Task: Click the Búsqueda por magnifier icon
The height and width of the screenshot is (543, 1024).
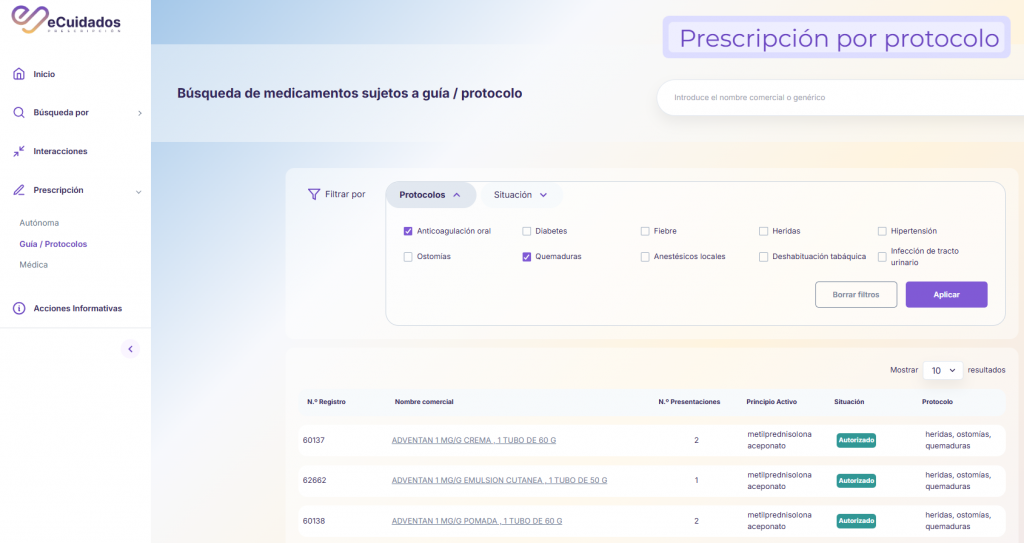Action: [x=19, y=112]
